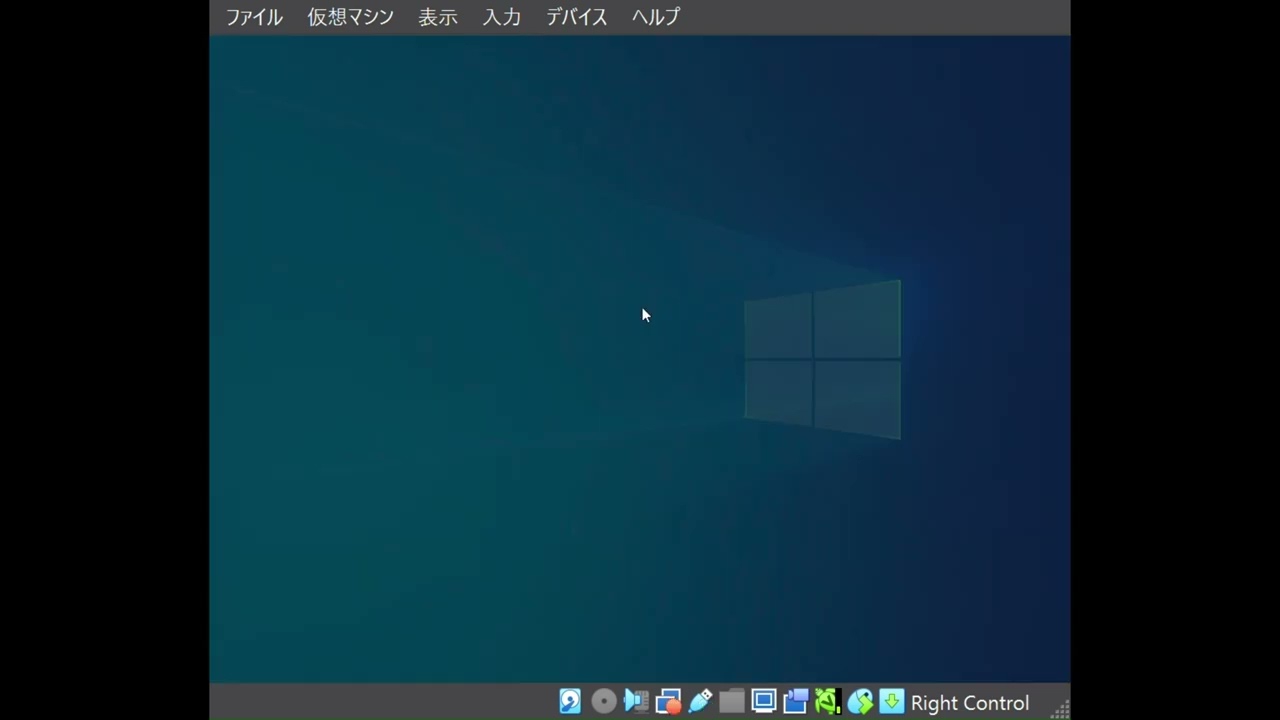Click the display monitor status icon
Screen dimensions: 1280x720
(764, 702)
